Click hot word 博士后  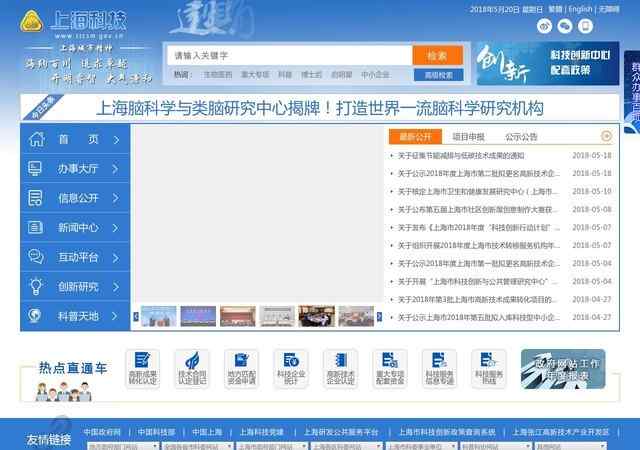click(x=311, y=75)
